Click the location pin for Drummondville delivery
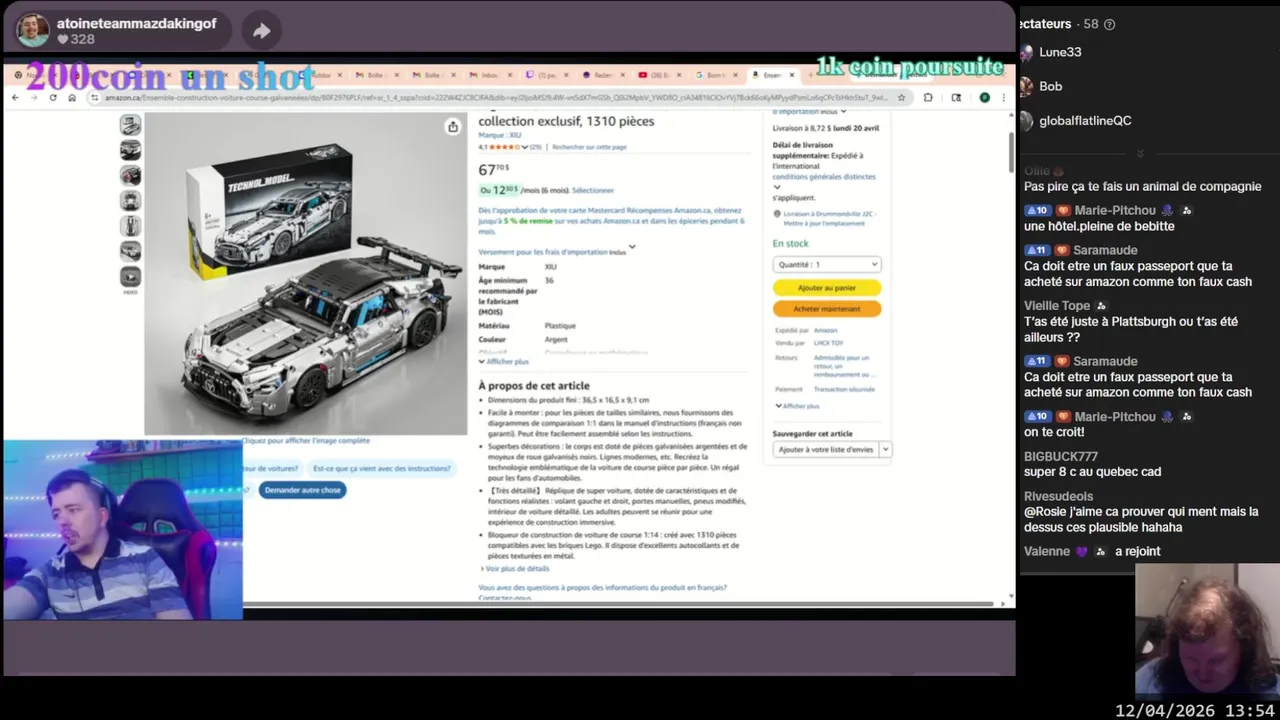Viewport: 1280px width, 720px height. (x=777, y=214)
